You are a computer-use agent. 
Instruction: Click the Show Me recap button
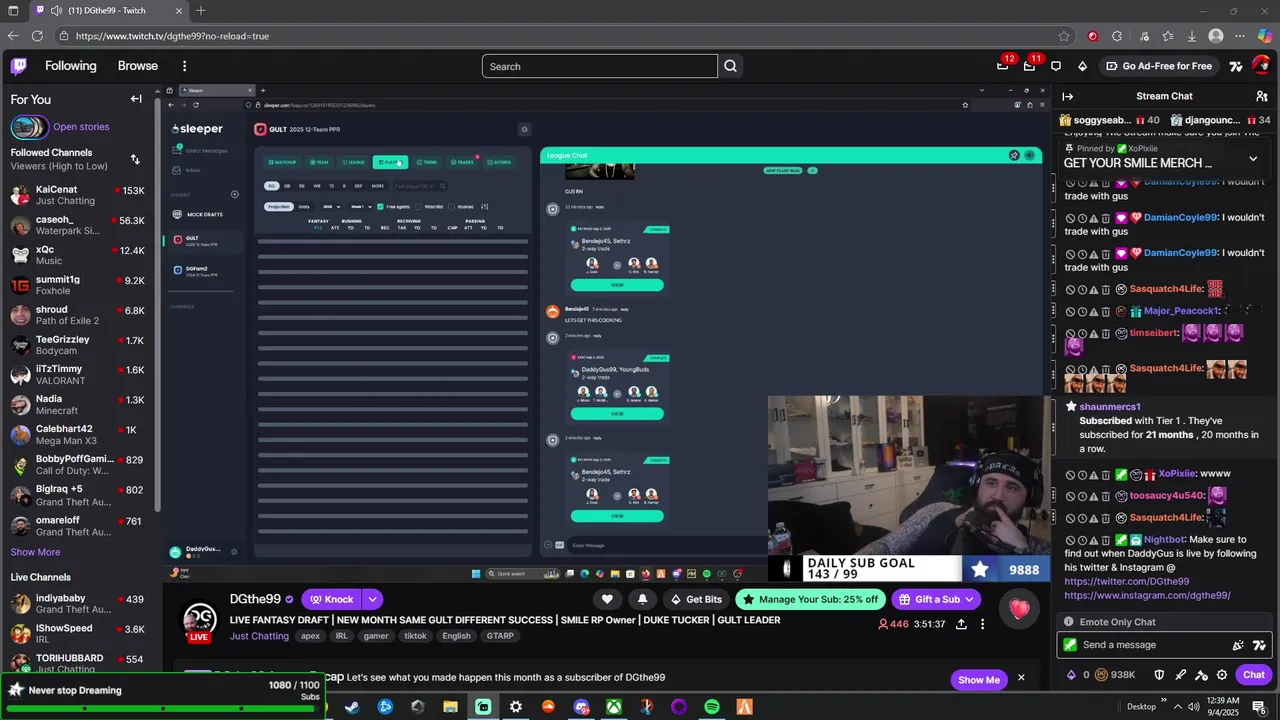pyautogui.click(x=978, y=680)
